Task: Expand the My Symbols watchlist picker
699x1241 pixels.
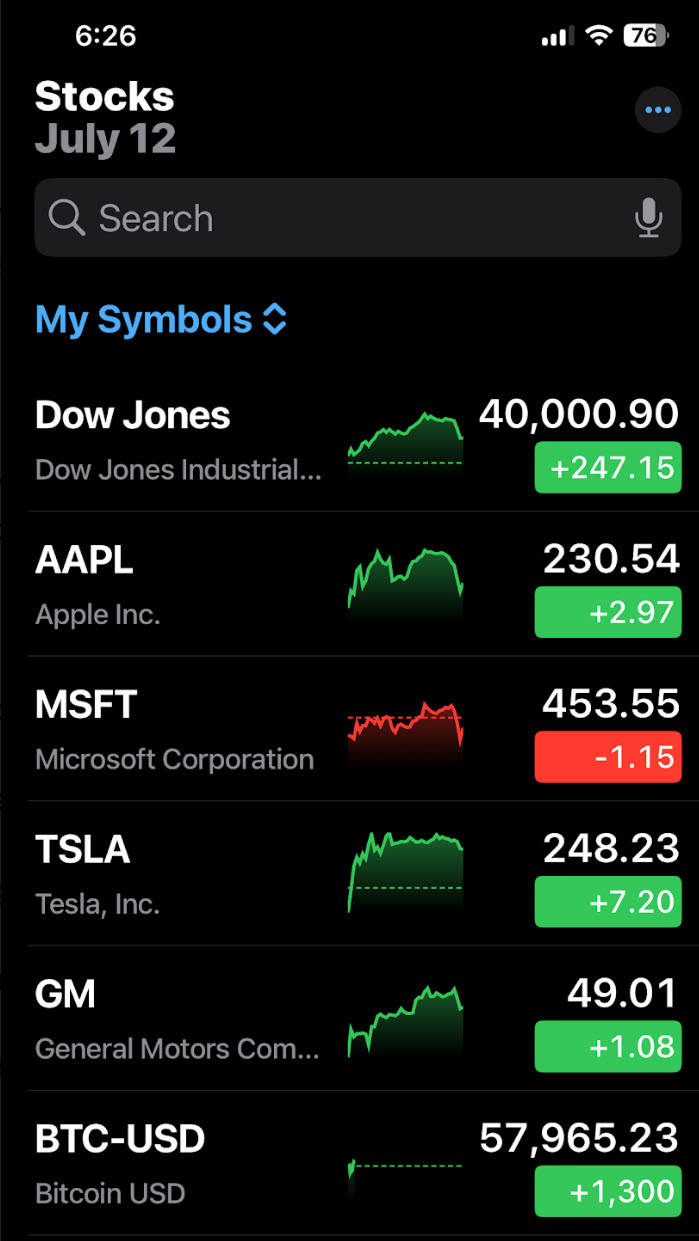Action: pos(144,320)
